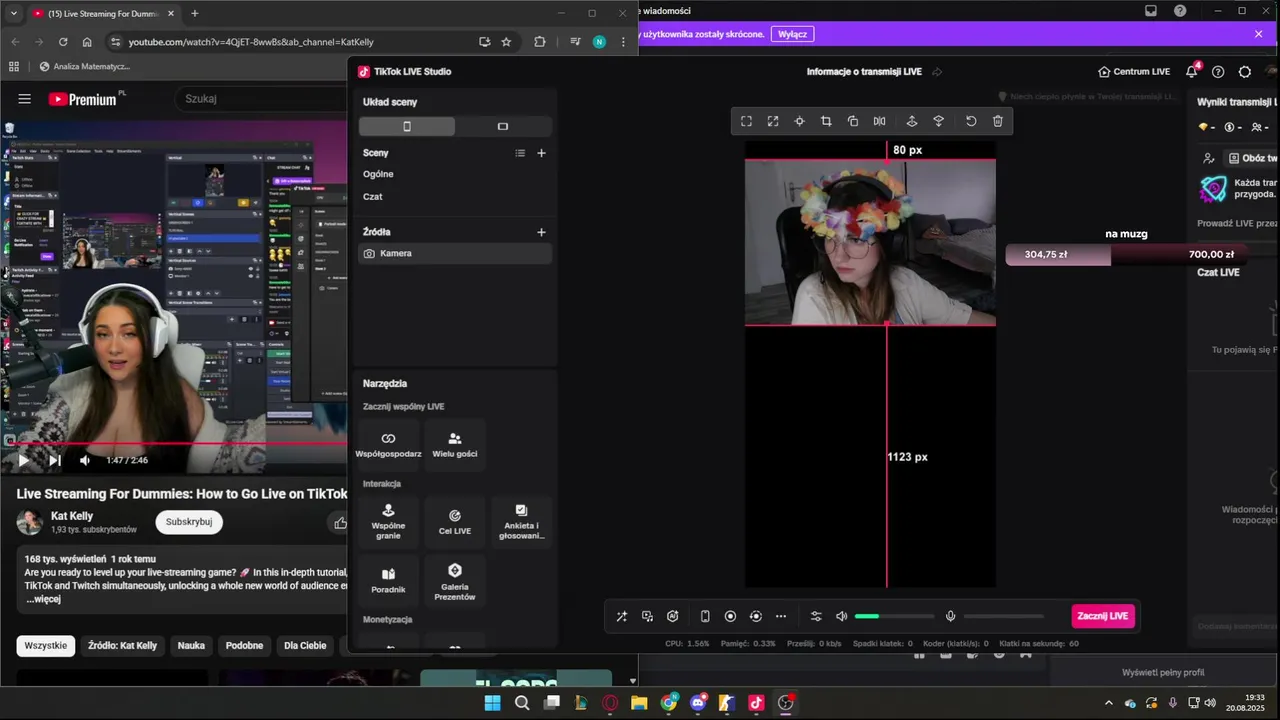Play the YouTube video

pyautogui.click(x=23, y=461)
